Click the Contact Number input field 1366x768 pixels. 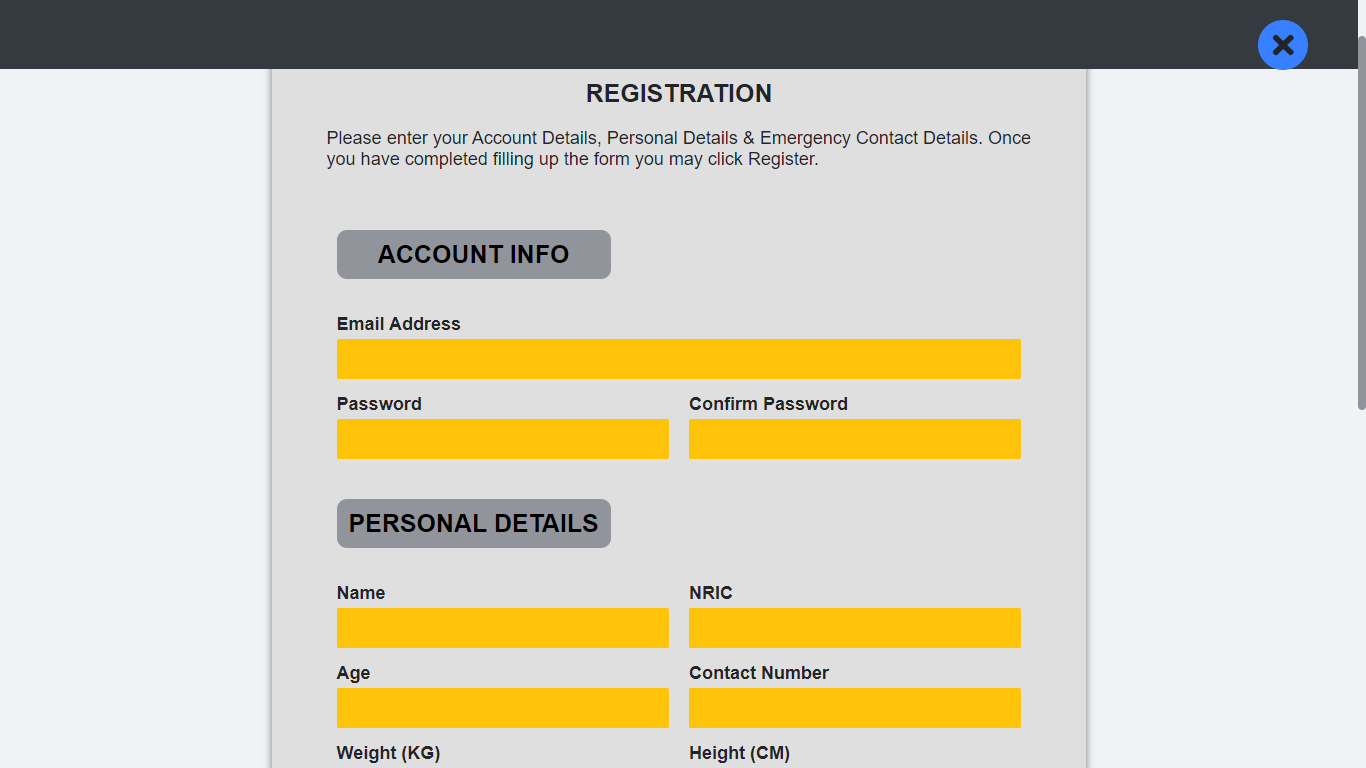point(854,708)
